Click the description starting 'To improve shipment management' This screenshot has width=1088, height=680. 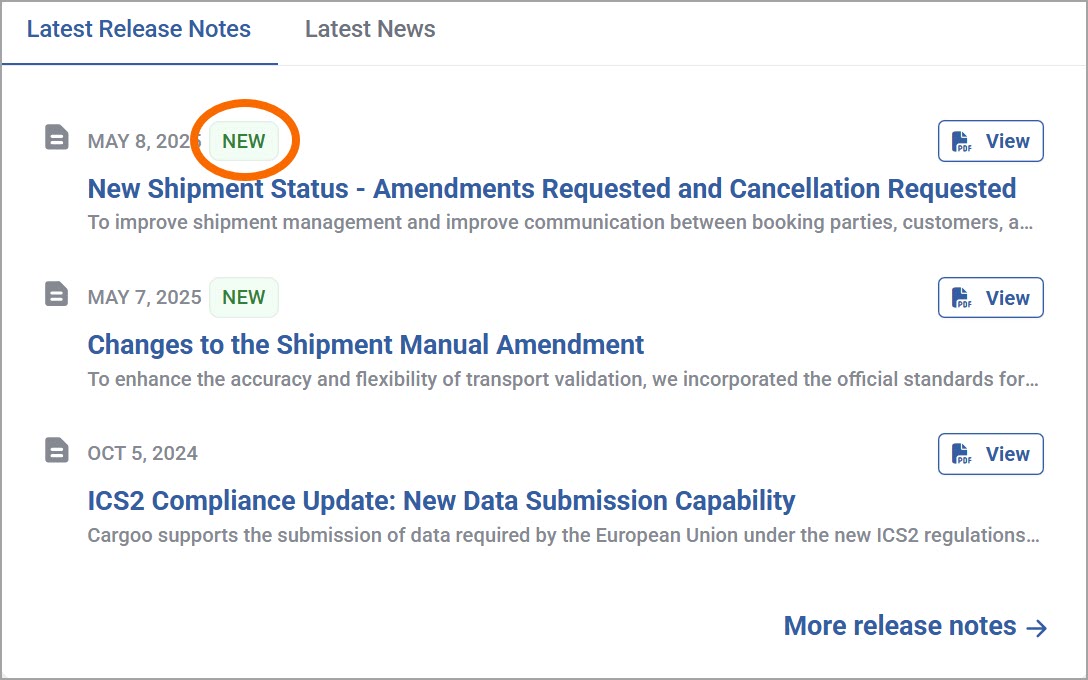click(561, 223)
